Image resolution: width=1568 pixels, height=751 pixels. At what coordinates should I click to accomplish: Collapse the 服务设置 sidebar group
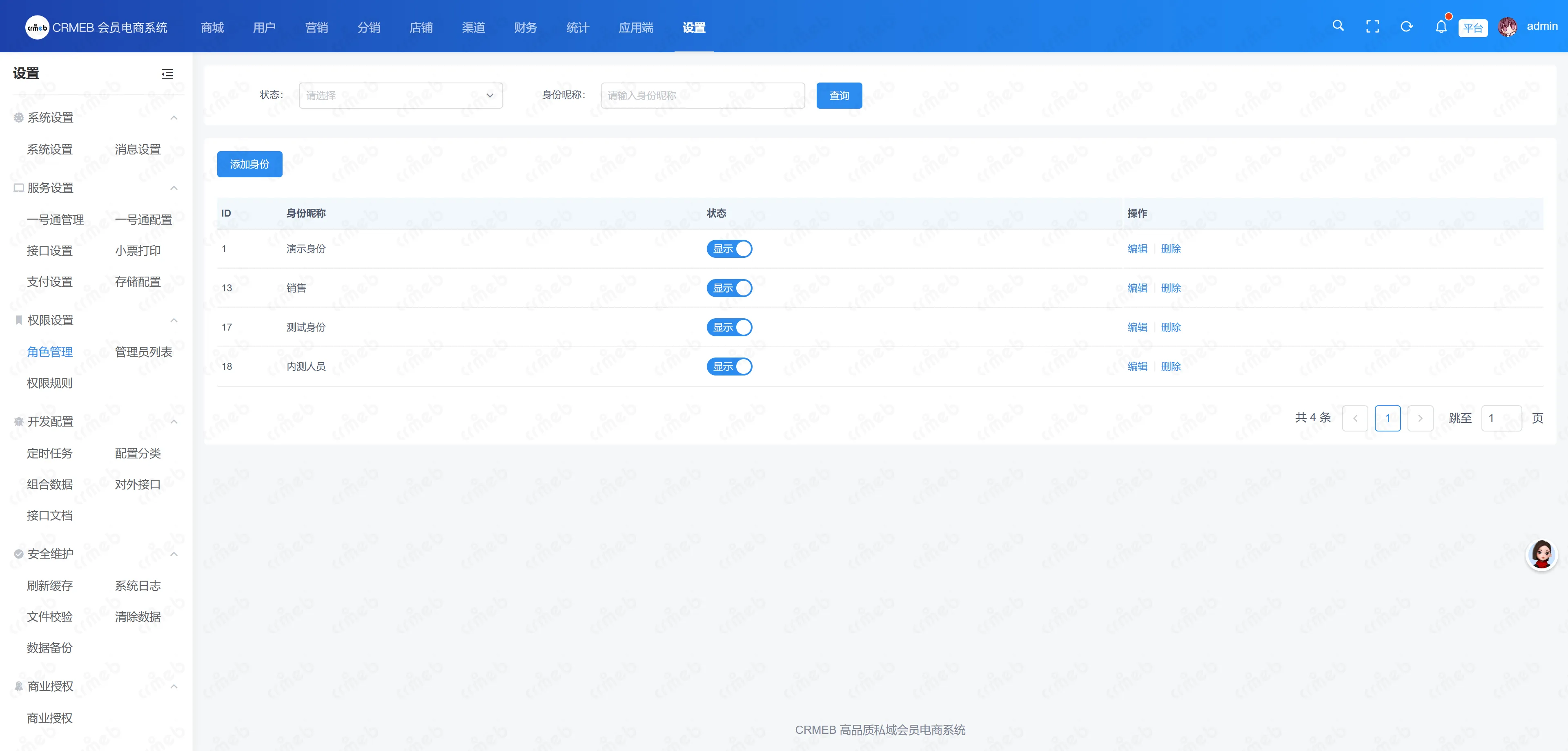174,188
